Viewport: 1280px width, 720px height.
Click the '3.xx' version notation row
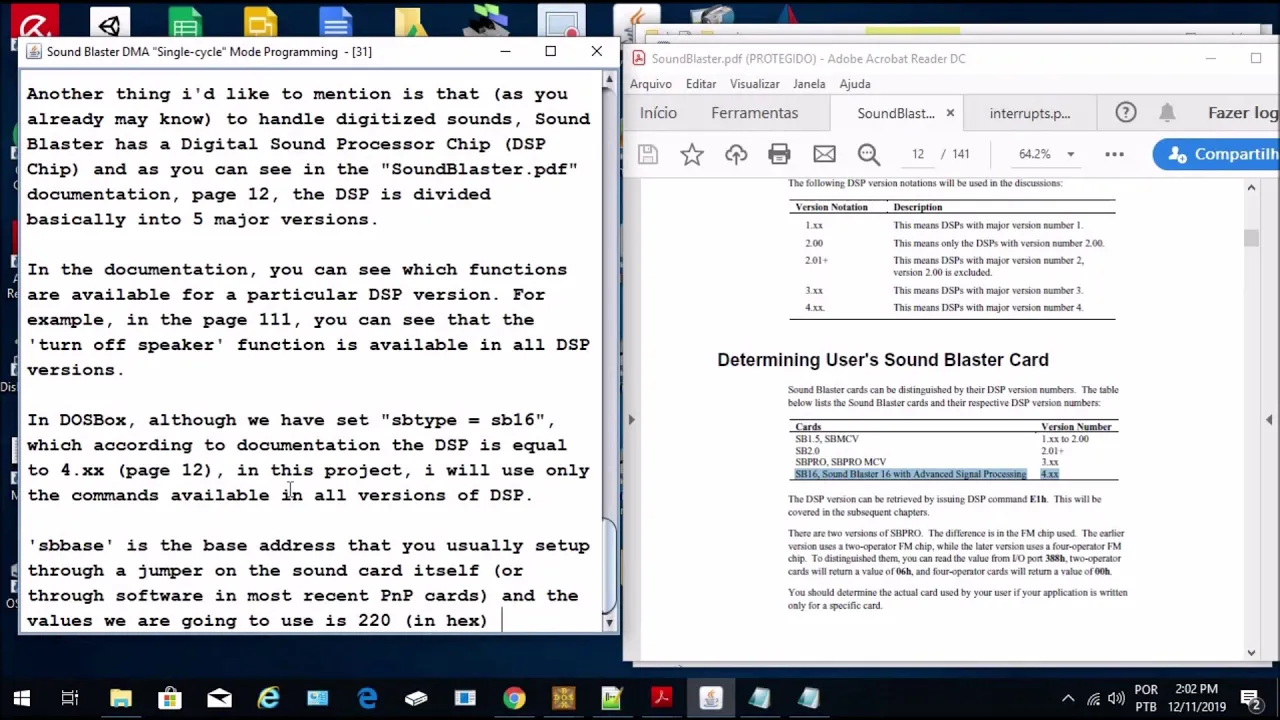(950, 290)
